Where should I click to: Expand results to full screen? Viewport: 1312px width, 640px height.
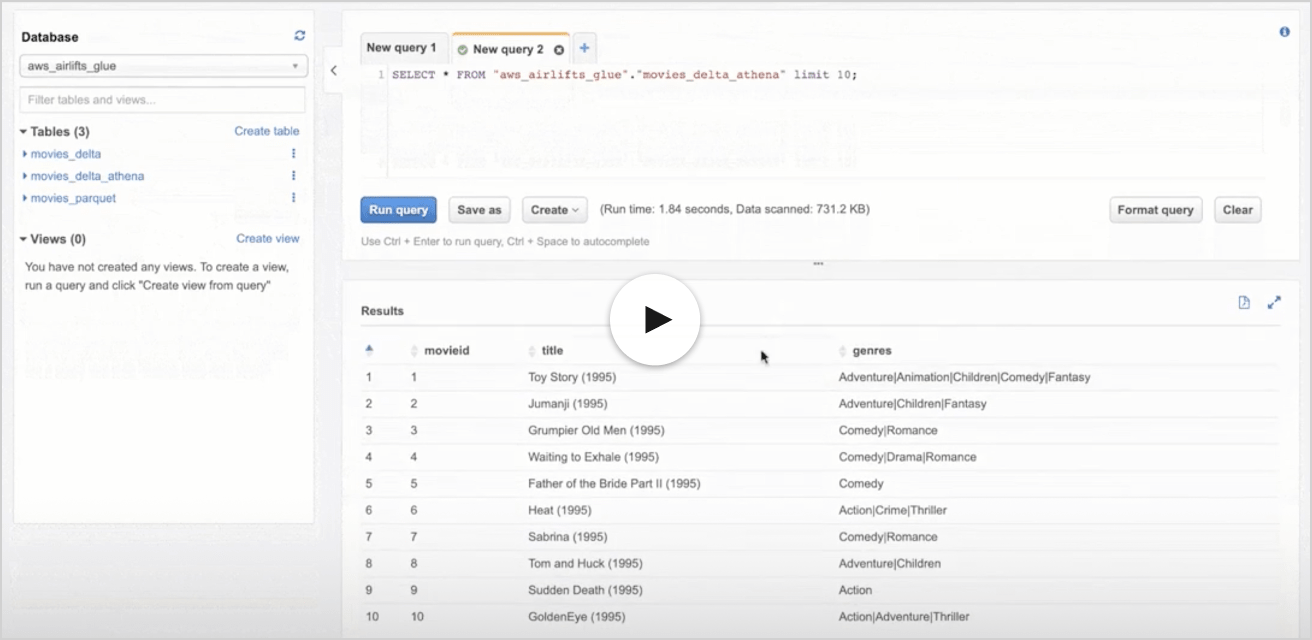[x=1274, y=303]
